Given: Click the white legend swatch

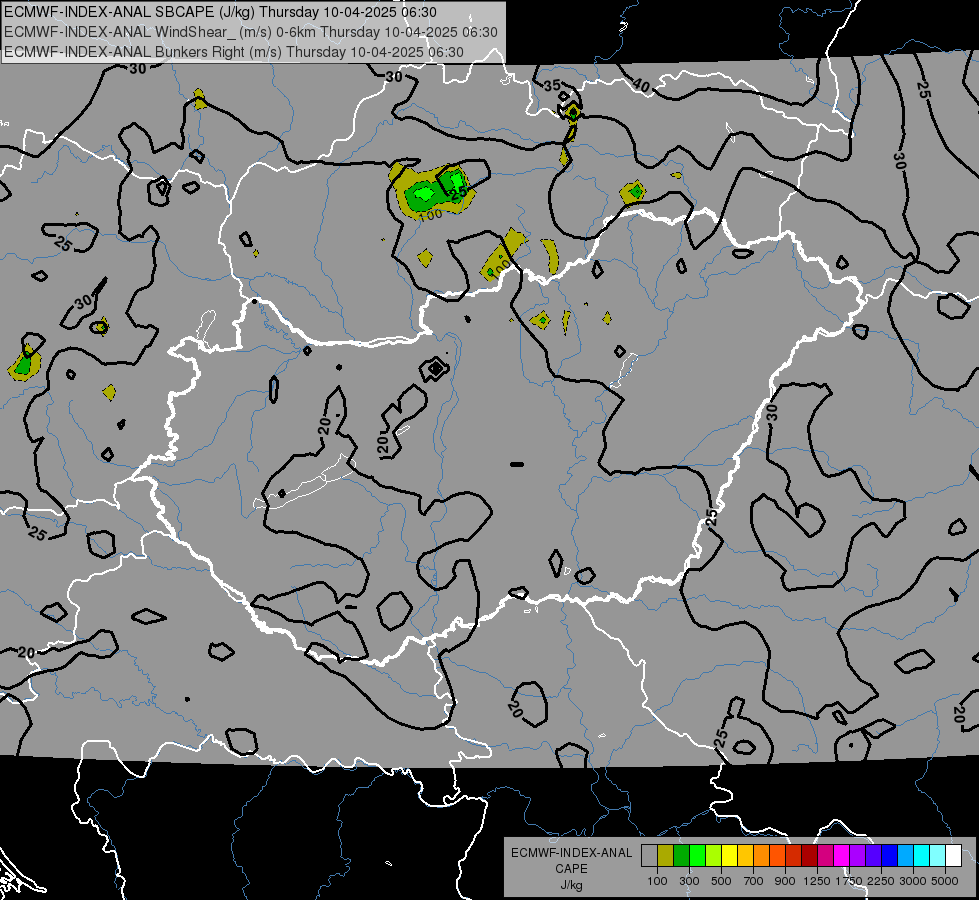Looking at the screenshot, I should (953, 856).
